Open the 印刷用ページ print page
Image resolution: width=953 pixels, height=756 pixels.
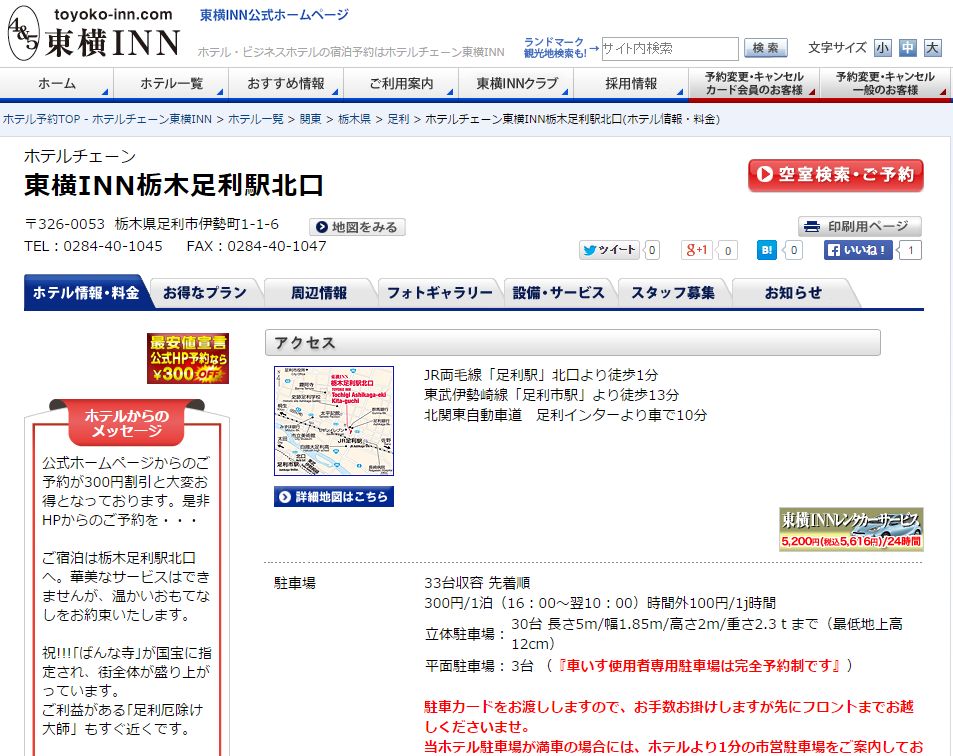coord(859,227)
